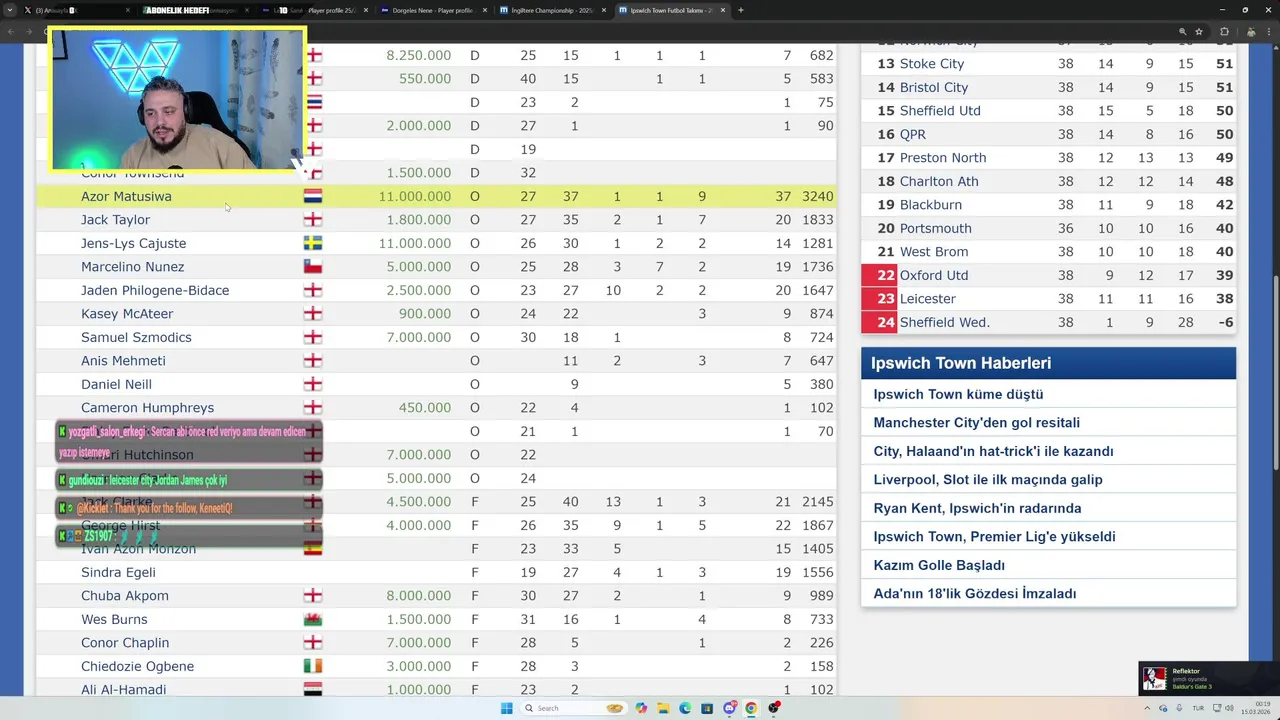This screenshot has width=1280, height=720.
Task: Click the Sweden flag beside Jens-Lys Cajuste
Action: [x=313, y=243]
